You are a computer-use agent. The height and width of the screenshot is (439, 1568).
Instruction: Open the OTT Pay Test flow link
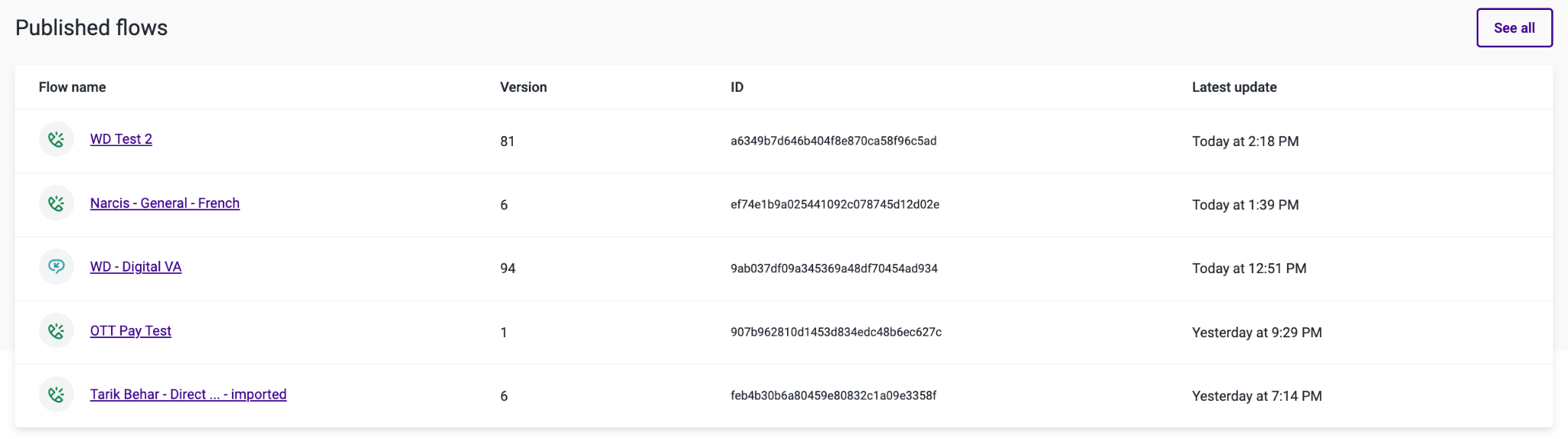tap(131, 331)
